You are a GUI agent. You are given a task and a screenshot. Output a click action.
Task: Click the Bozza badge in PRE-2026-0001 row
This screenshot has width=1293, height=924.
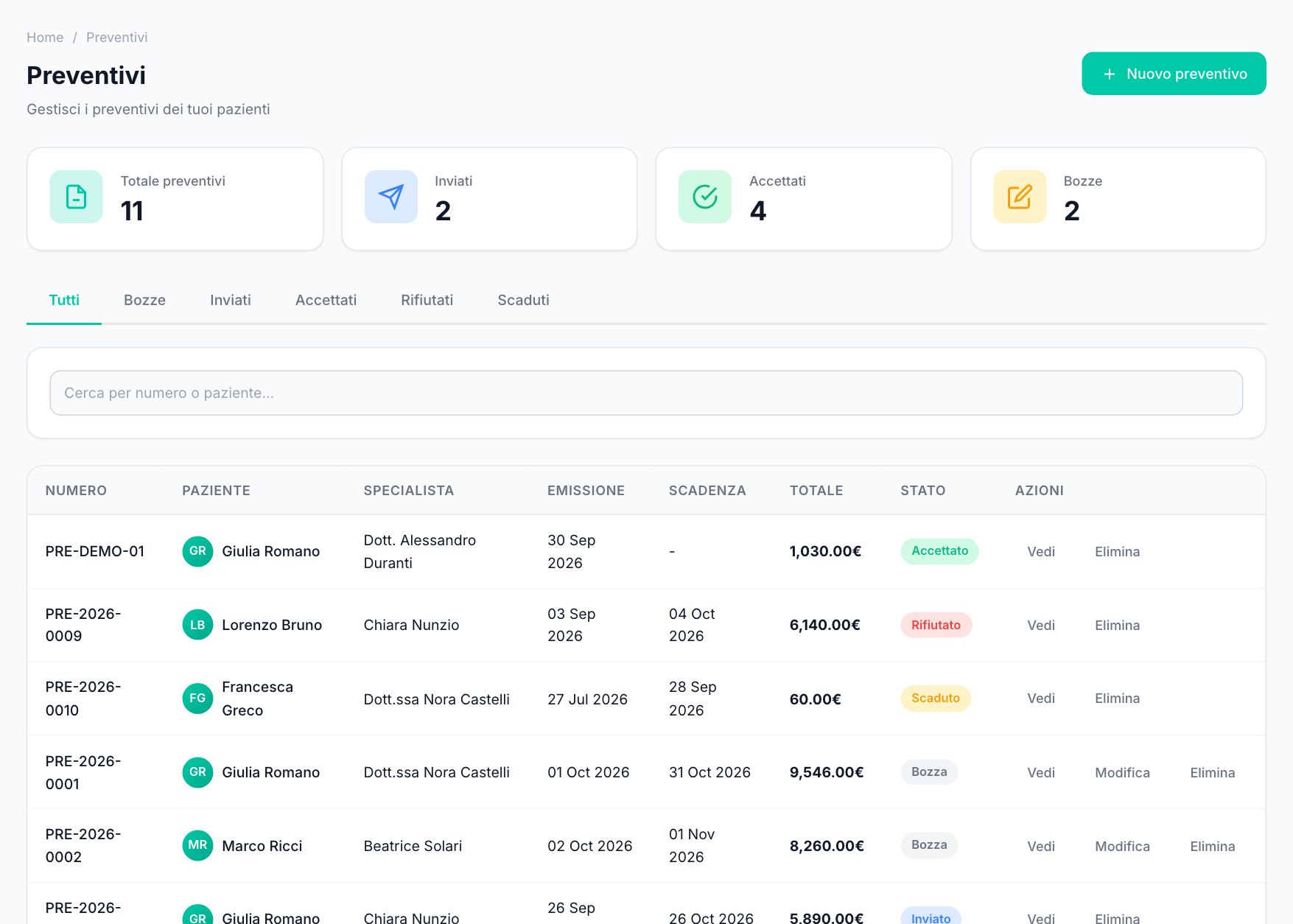click(929, 771)
